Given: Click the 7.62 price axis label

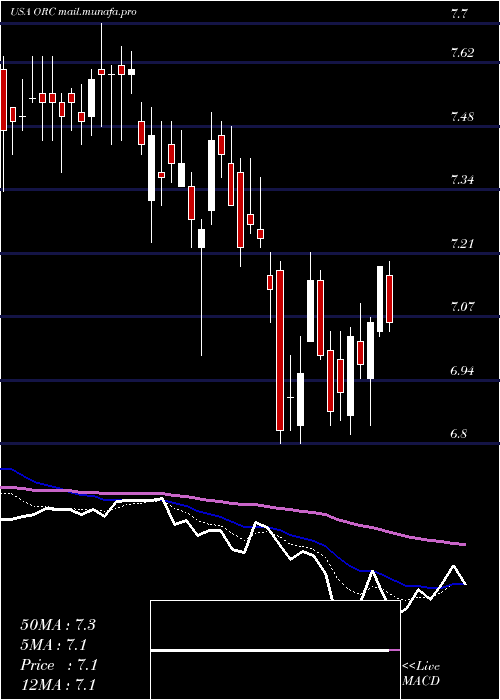Looking at the screenshot, I should pos(462,54).
